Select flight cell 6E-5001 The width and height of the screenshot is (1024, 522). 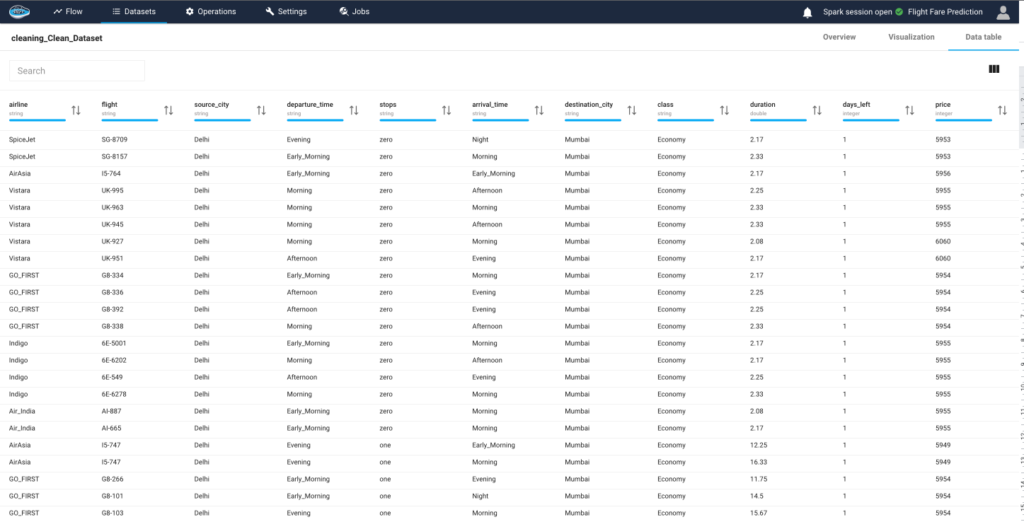coord(114,344)
